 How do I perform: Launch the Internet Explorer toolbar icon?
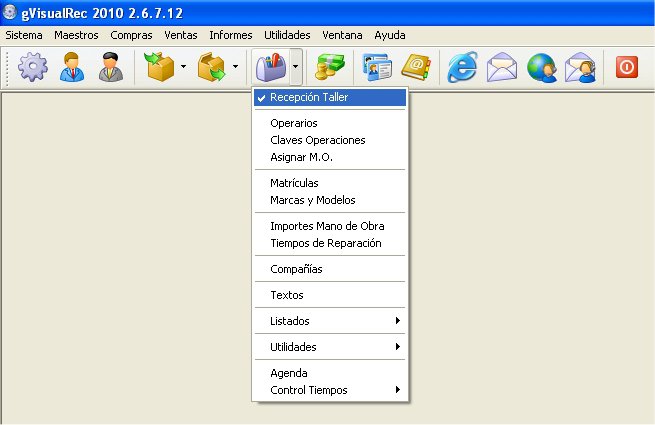[x=462, y=67]
